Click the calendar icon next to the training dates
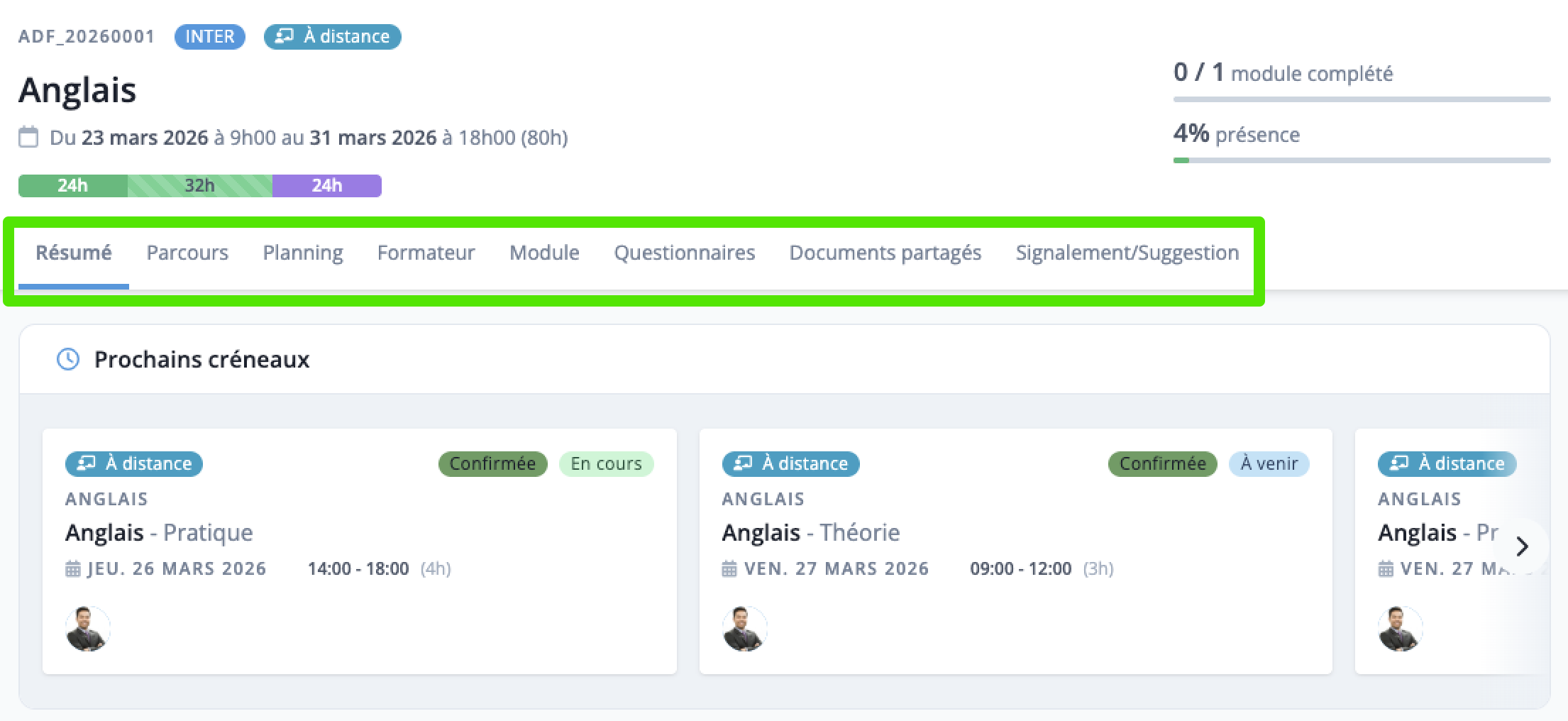Screen dimensions: 1568x721 28,137
